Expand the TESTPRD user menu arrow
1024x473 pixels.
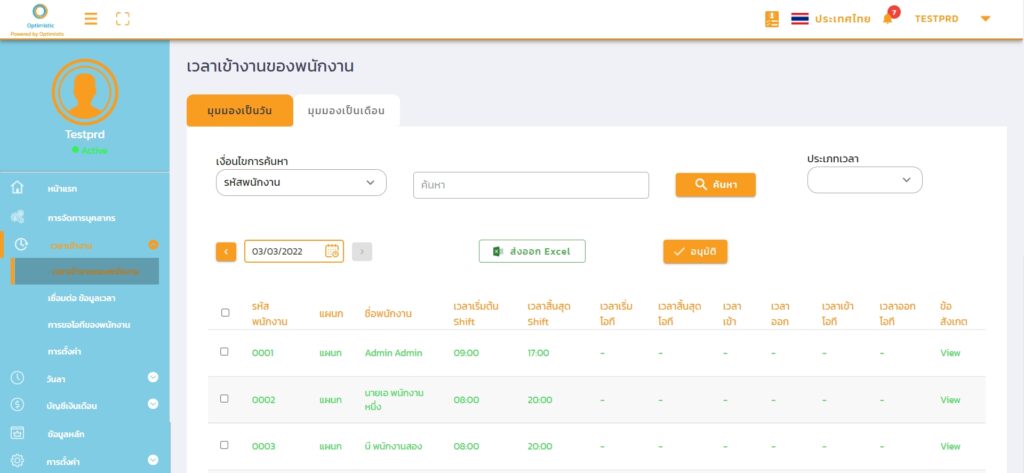(x=985, y=18)
